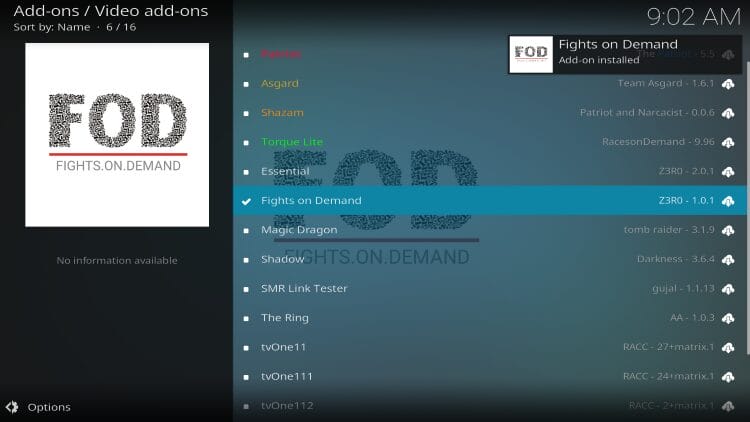Click the square bullet beside Shadow
Image resolution: width=750 pixels, height=422 pixels.
click(246, 260)
